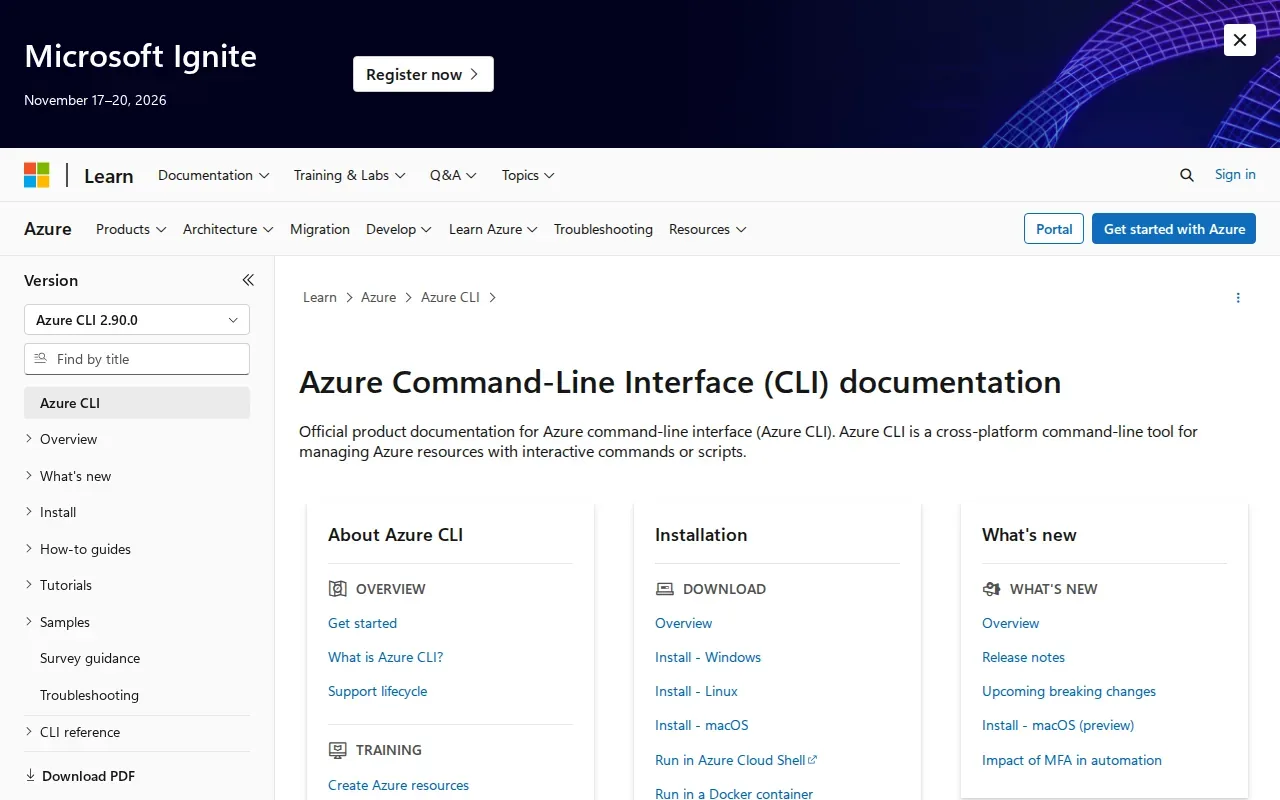This screenshot has height=800, width=1280.
Task: Open Overview link under What's new
Action: (x=1010, y=623)
